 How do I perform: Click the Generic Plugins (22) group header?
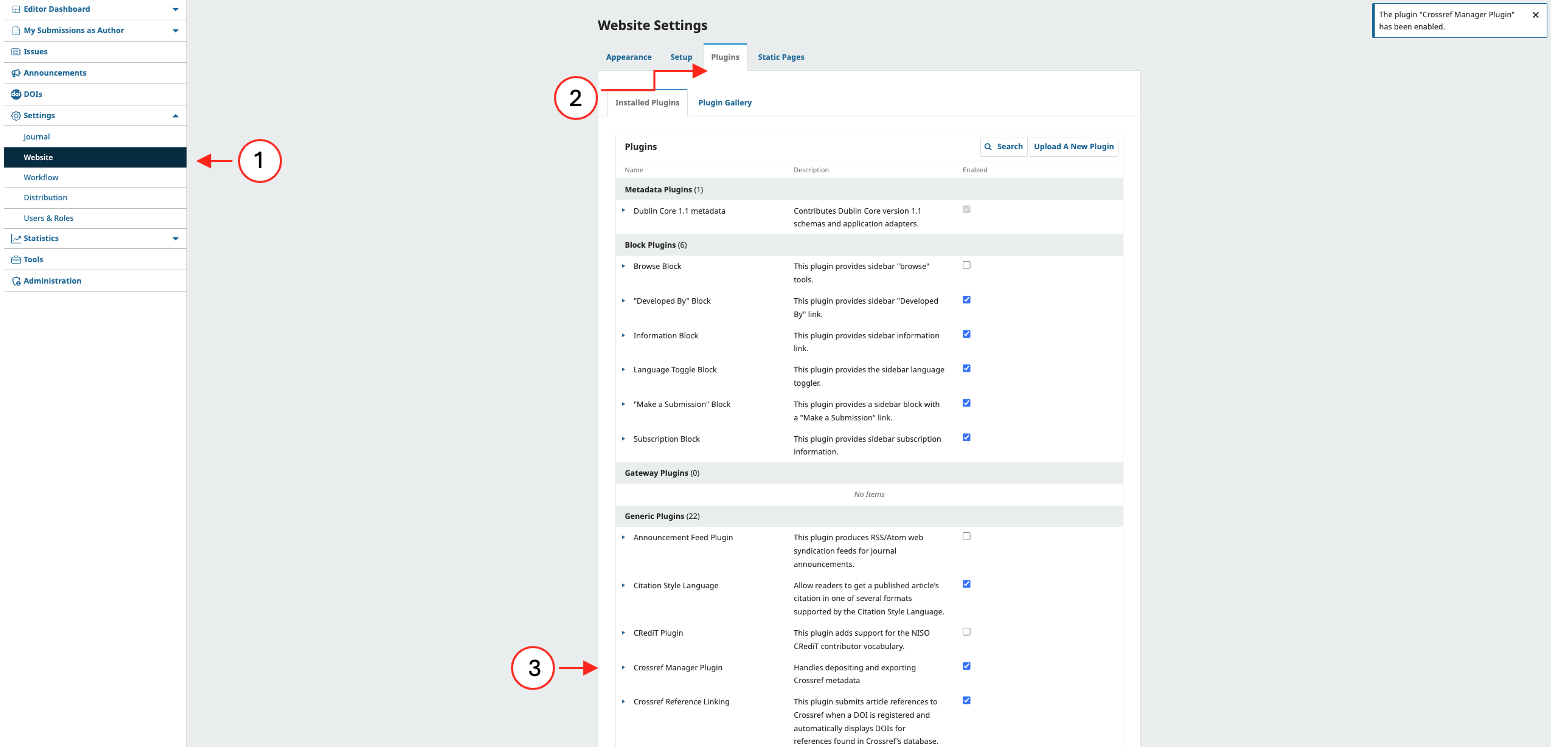[x=869, y=517]
